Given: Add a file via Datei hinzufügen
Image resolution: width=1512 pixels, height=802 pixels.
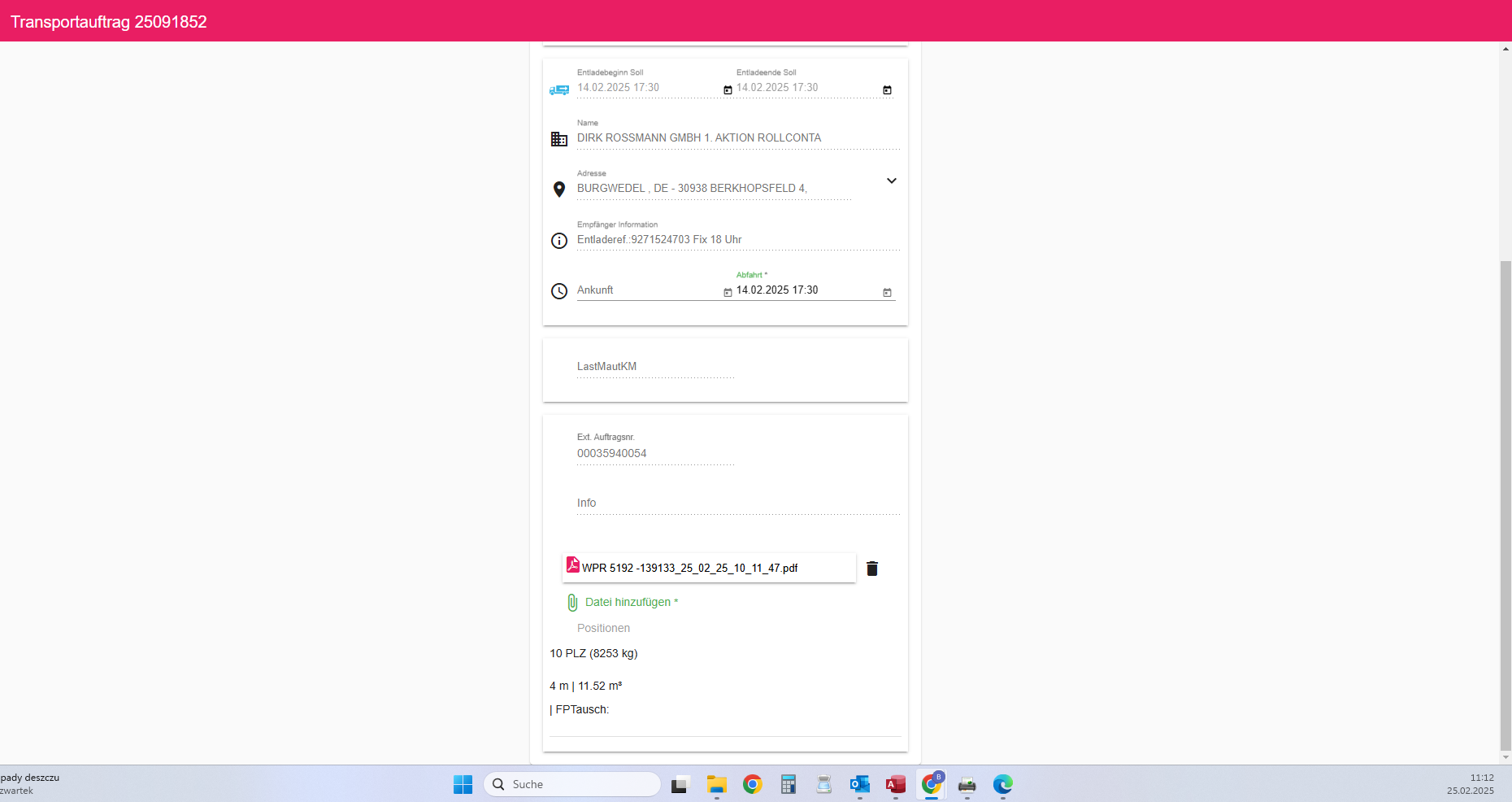Looking at the screenshot, I should point(632,602).
